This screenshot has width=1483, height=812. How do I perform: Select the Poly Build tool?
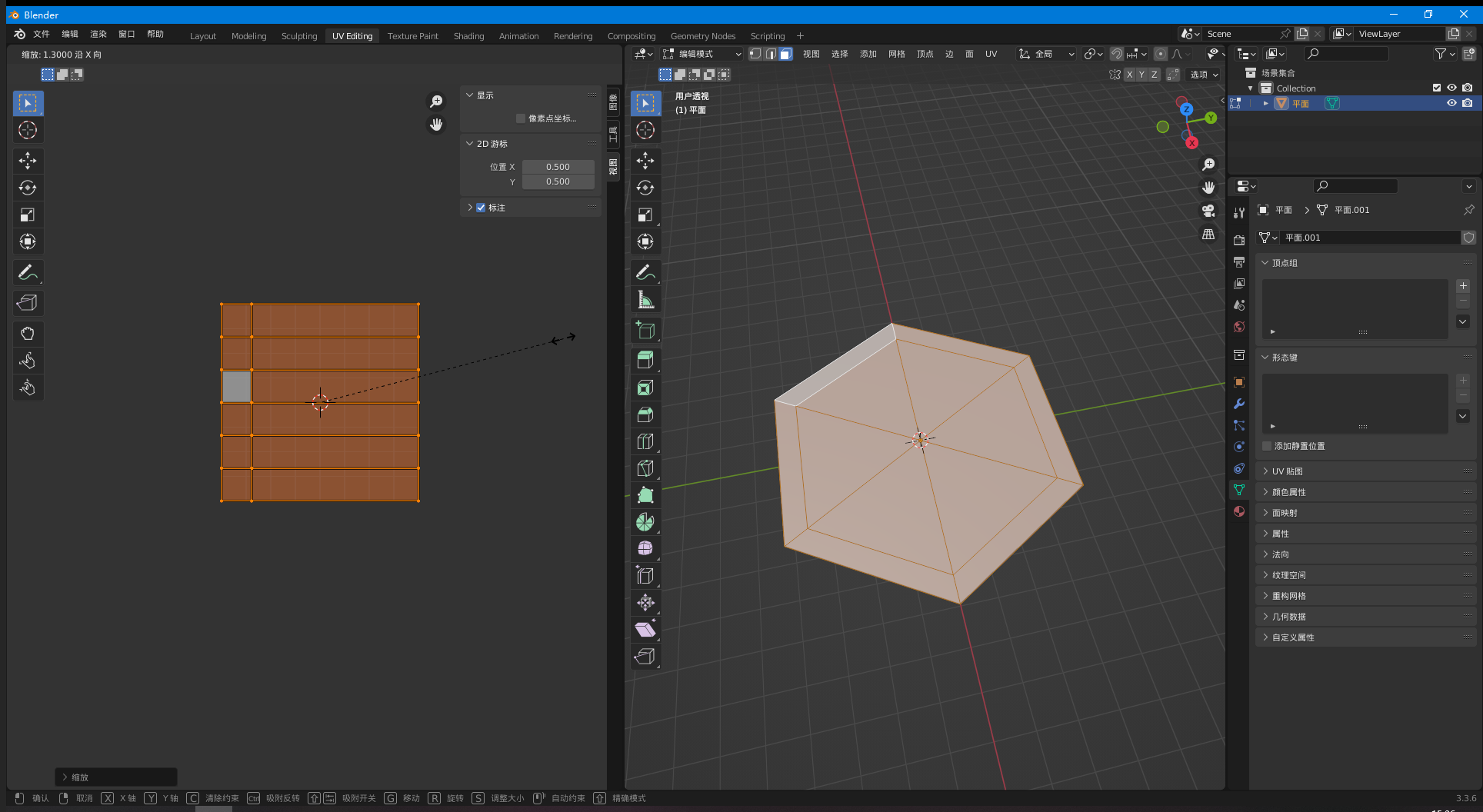645,495
